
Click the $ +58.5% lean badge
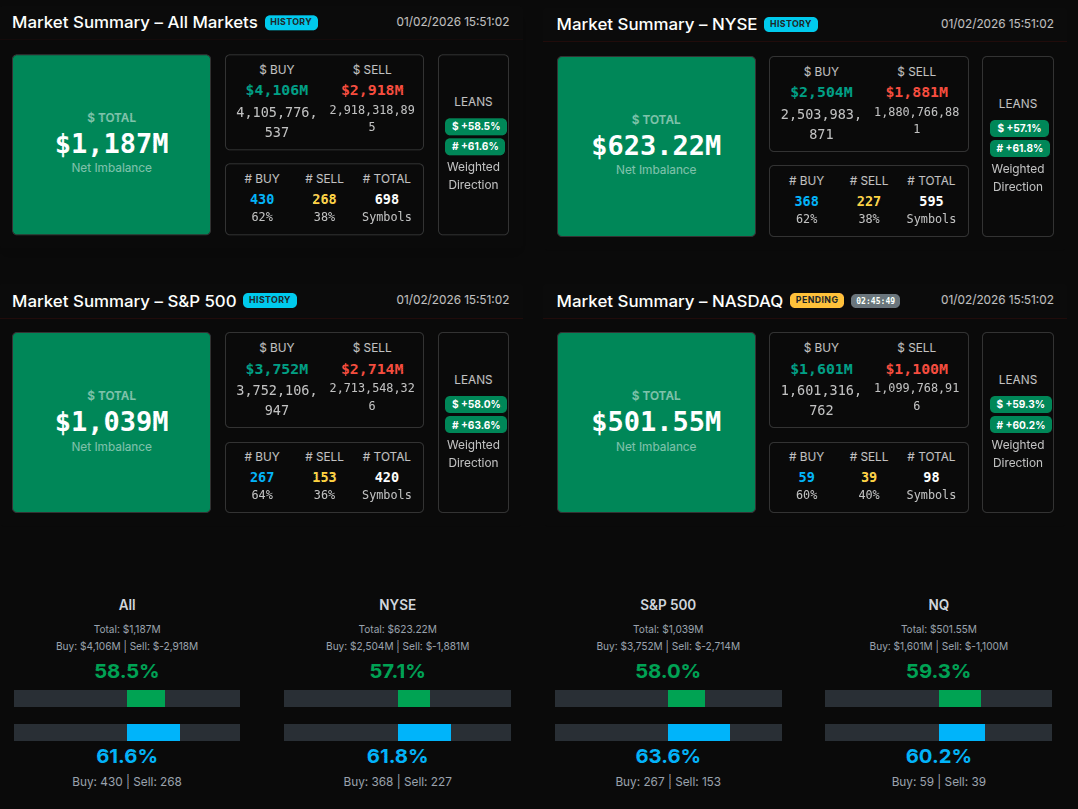tap(476, 127)
